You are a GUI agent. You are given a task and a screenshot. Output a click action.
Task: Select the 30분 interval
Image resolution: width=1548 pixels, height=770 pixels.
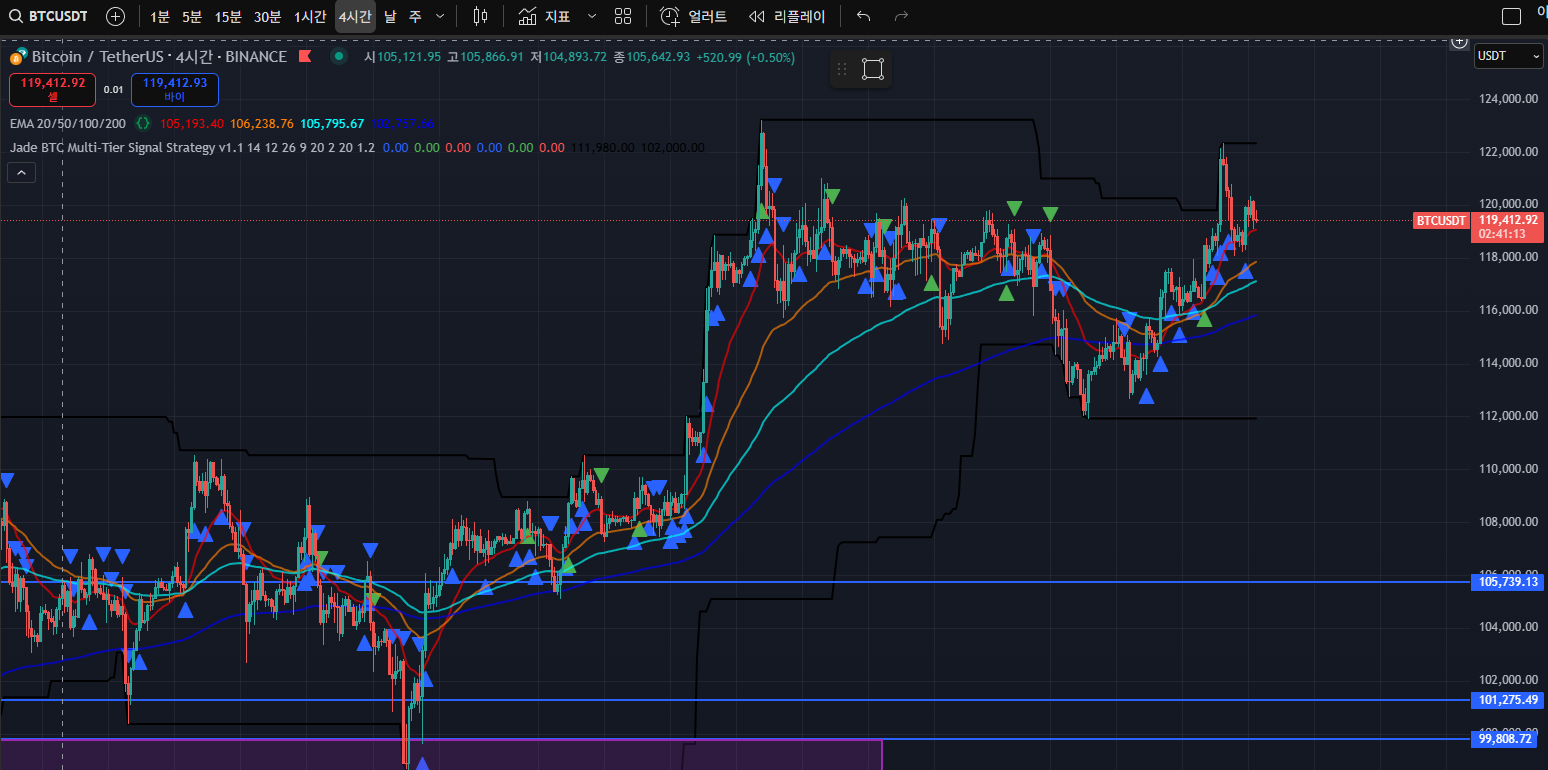point(267,16)
